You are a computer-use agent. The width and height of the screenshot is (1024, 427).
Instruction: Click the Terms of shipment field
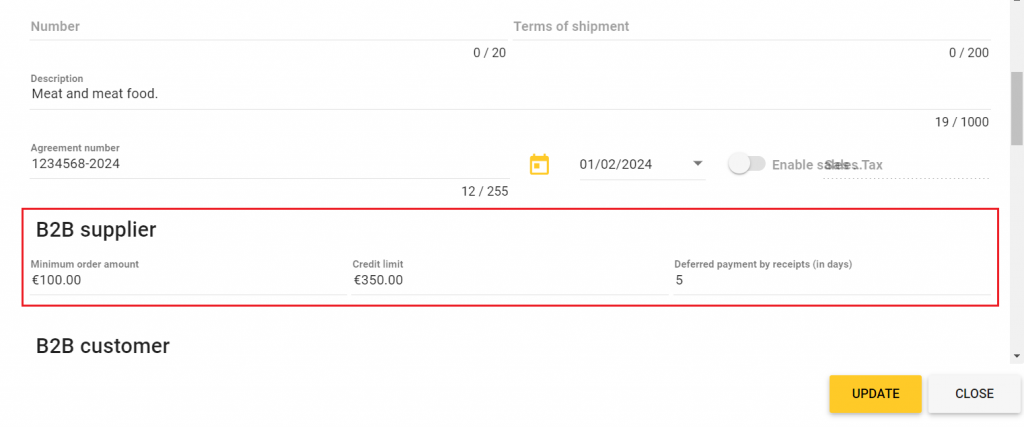pyautogui.click(x=750, y=27)
